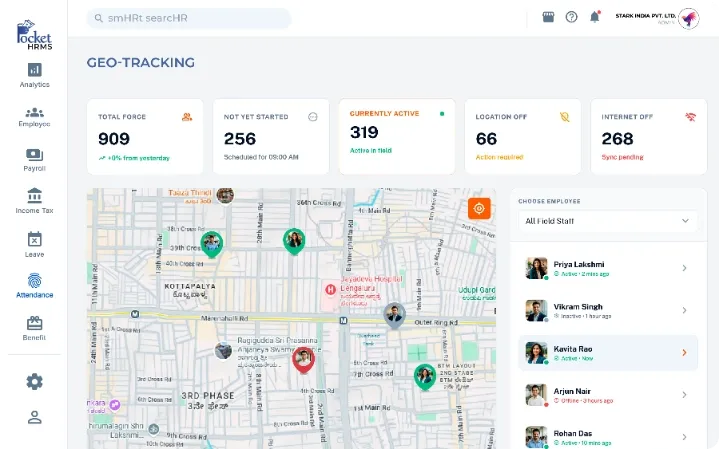Click the Internet Off wifi icon
Screen dimensions: 719x449
pos(691,117)
